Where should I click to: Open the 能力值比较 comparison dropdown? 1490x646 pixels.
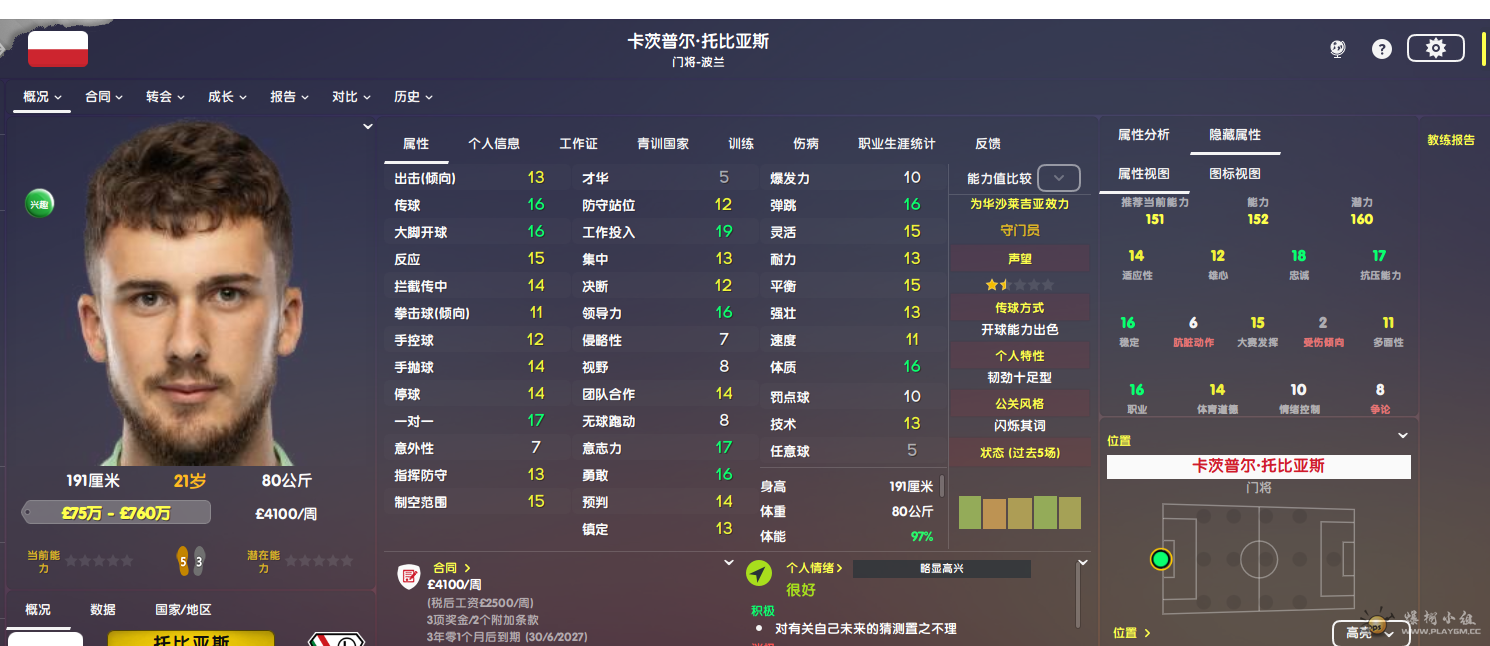tap(1059, 179)
